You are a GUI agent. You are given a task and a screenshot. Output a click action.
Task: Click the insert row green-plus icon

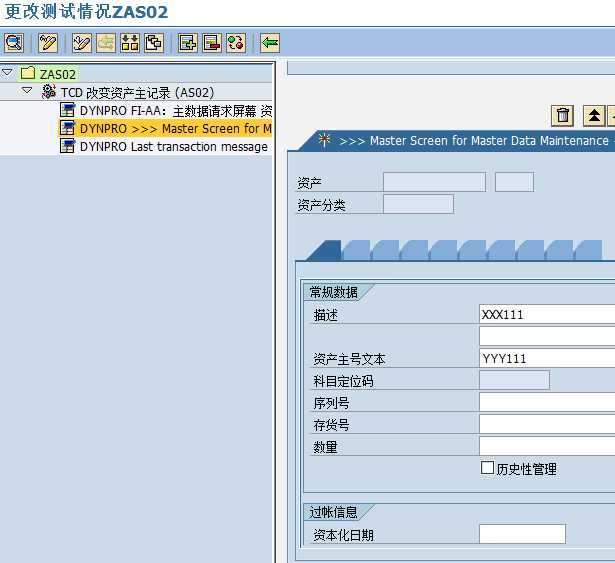point(188,43)
